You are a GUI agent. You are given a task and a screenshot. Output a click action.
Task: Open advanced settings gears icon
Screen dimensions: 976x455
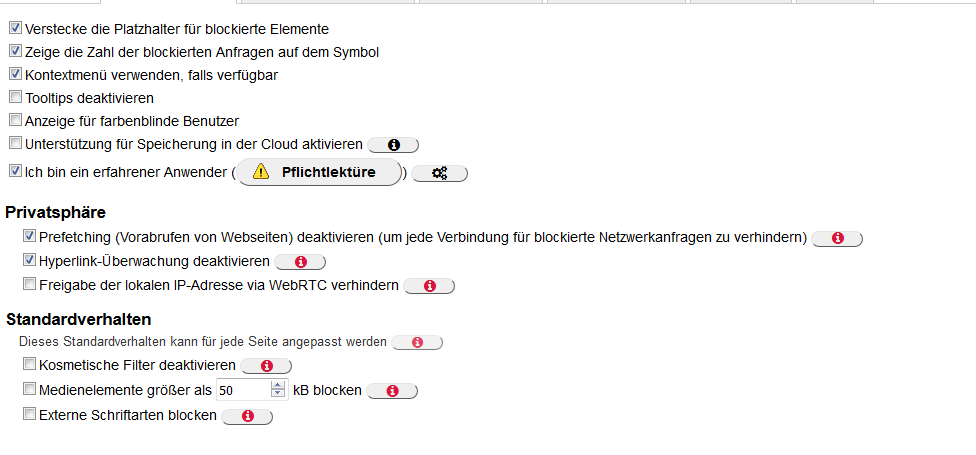coord(439,173)
